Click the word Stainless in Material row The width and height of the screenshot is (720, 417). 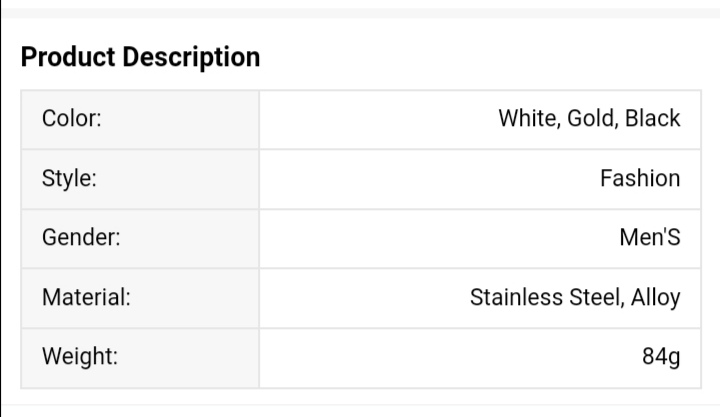tap(516, 297)
